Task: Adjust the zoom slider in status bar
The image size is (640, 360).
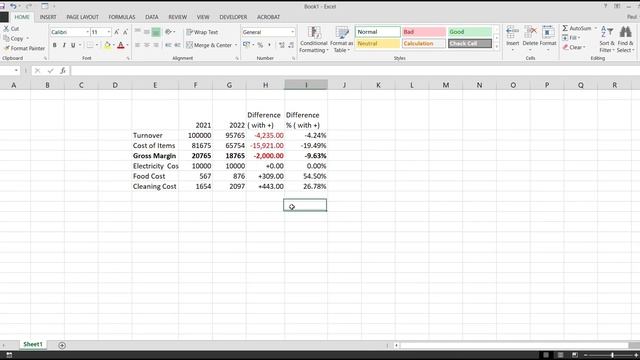Action: coord(612,355)
